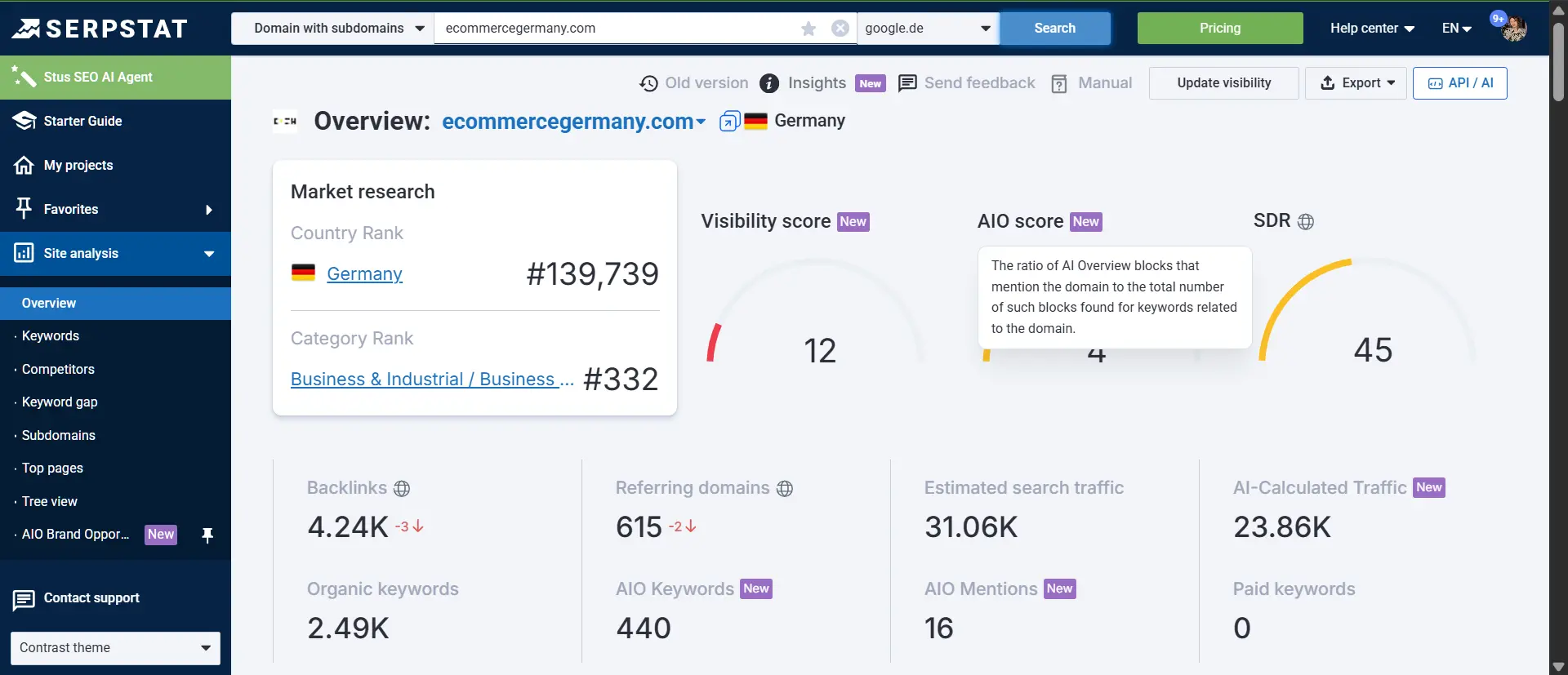Image resolution: width=1568 pixels, height=675 pixels.
Task: Select Overview in the sidebar
Action: 115,304
